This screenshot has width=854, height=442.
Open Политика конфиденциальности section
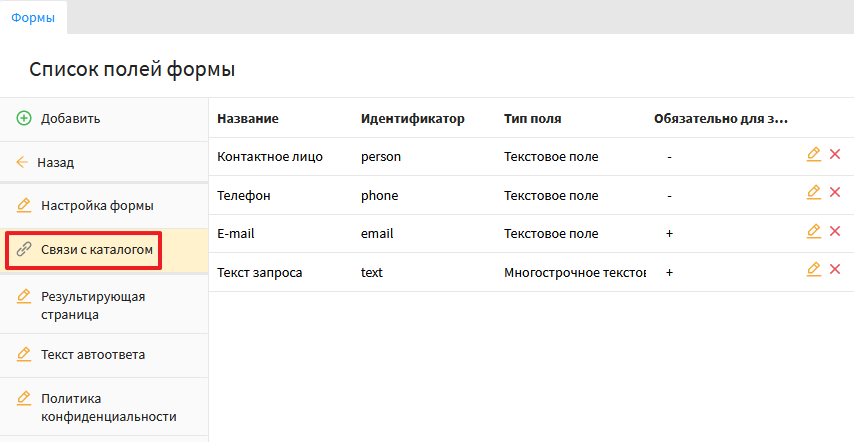[108, 407]
